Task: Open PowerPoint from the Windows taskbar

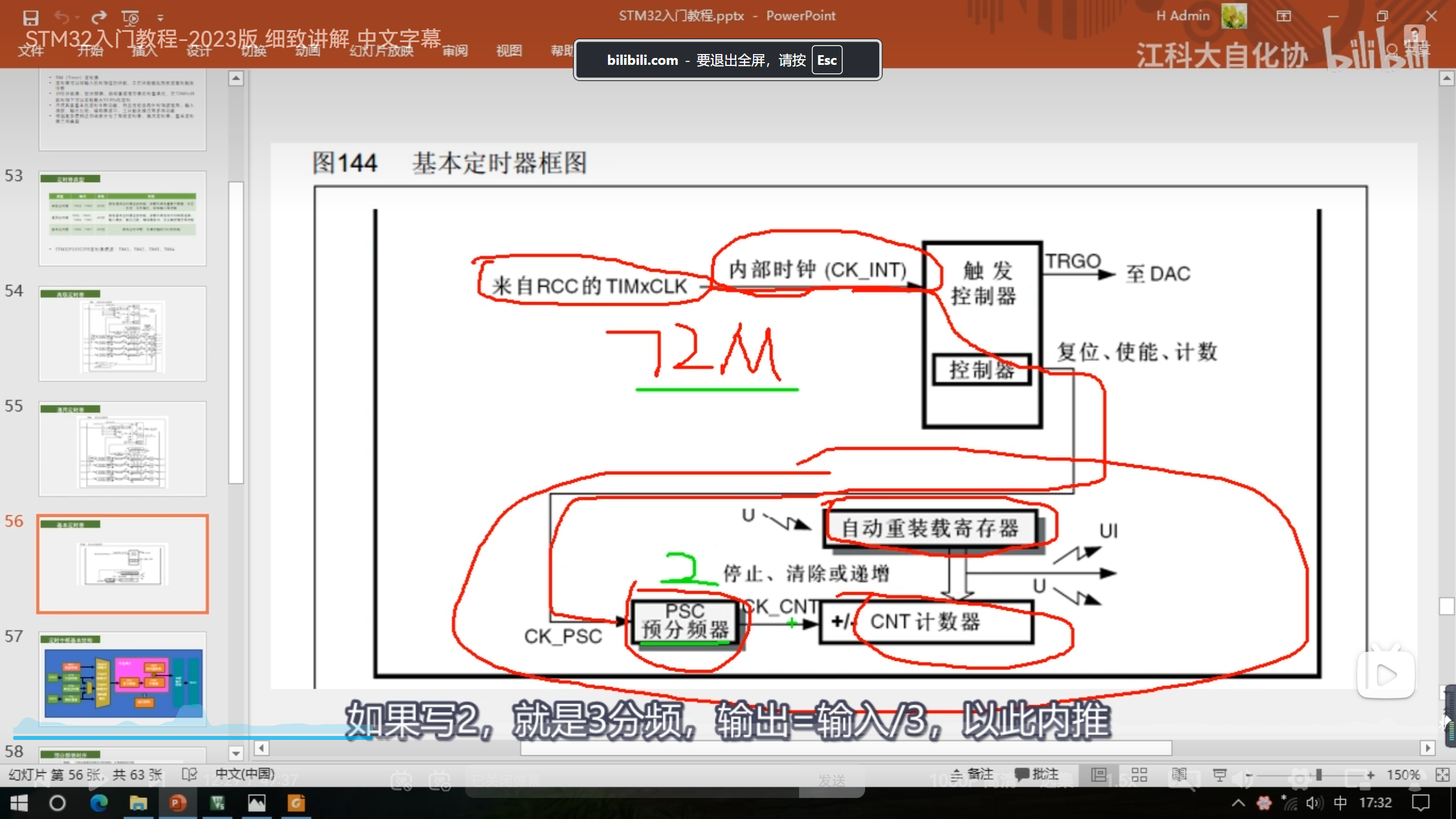Action: tap(177, 803)
